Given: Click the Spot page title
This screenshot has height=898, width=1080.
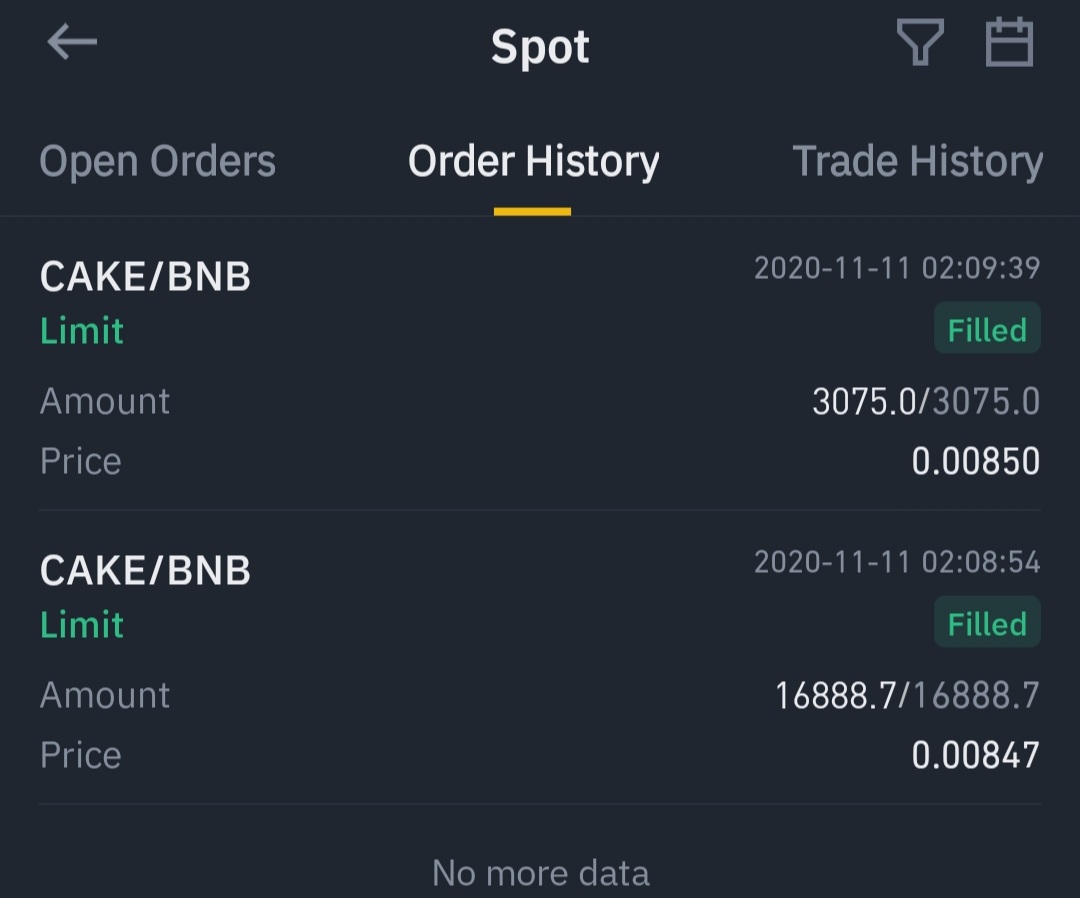Looking at the screenshot, I should [x=540, y=47].
